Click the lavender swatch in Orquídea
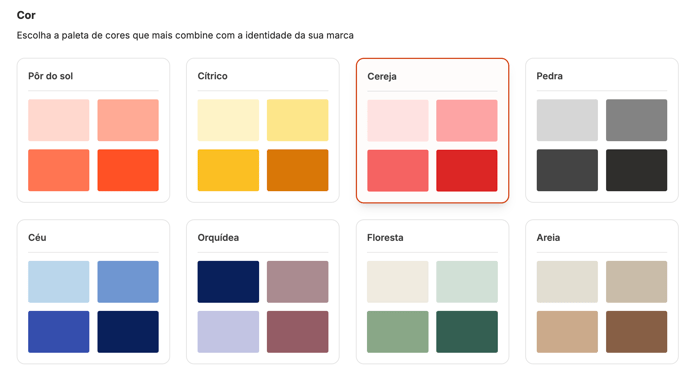 click(228, 332)
